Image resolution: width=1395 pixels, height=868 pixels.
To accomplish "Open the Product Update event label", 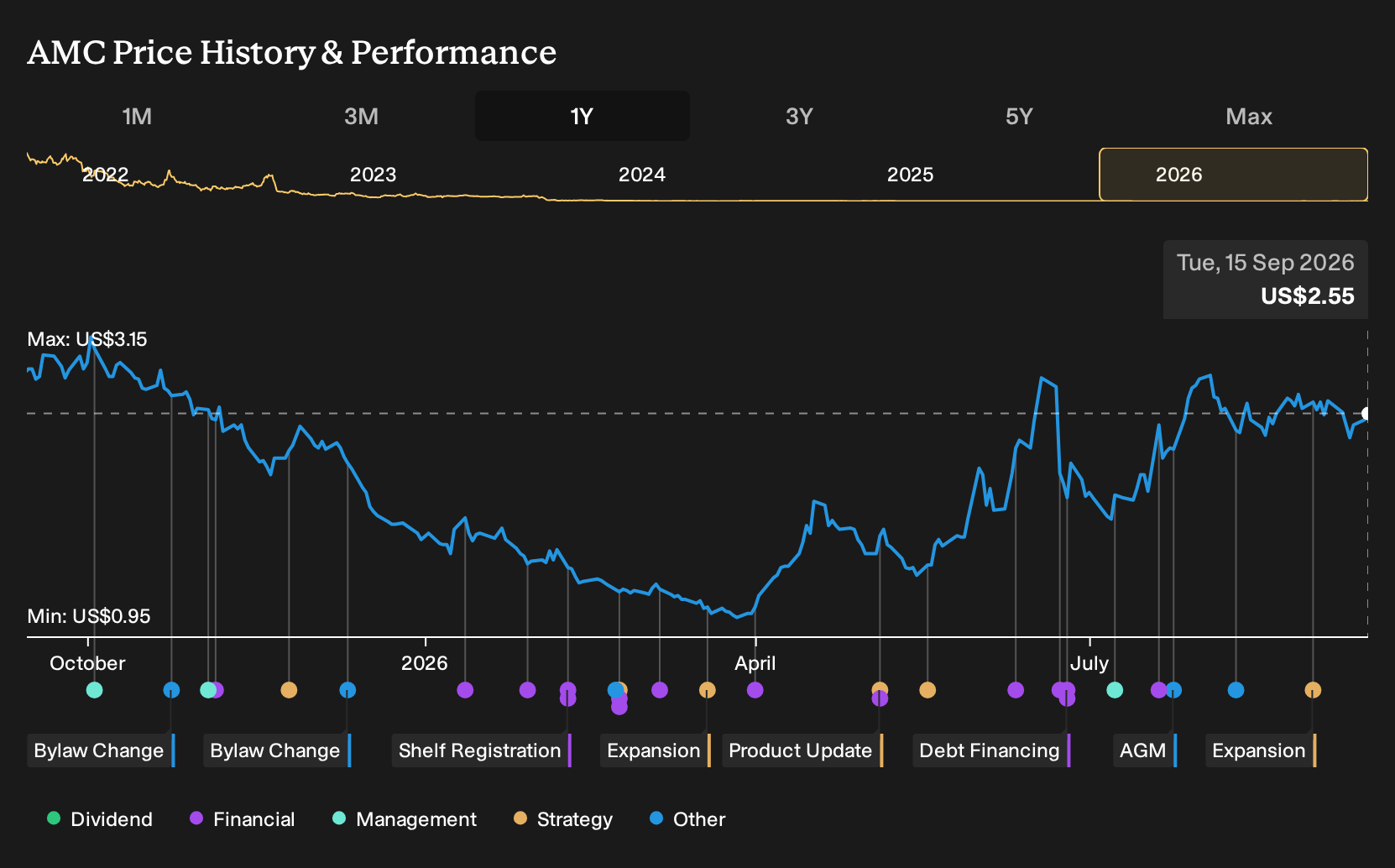I will coord(802,750).
